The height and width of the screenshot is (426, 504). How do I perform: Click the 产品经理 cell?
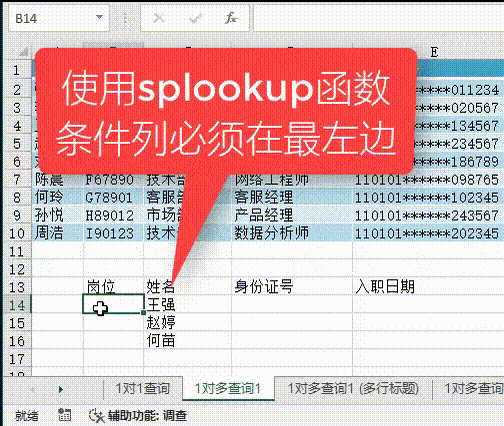click(x=292, y=215)
